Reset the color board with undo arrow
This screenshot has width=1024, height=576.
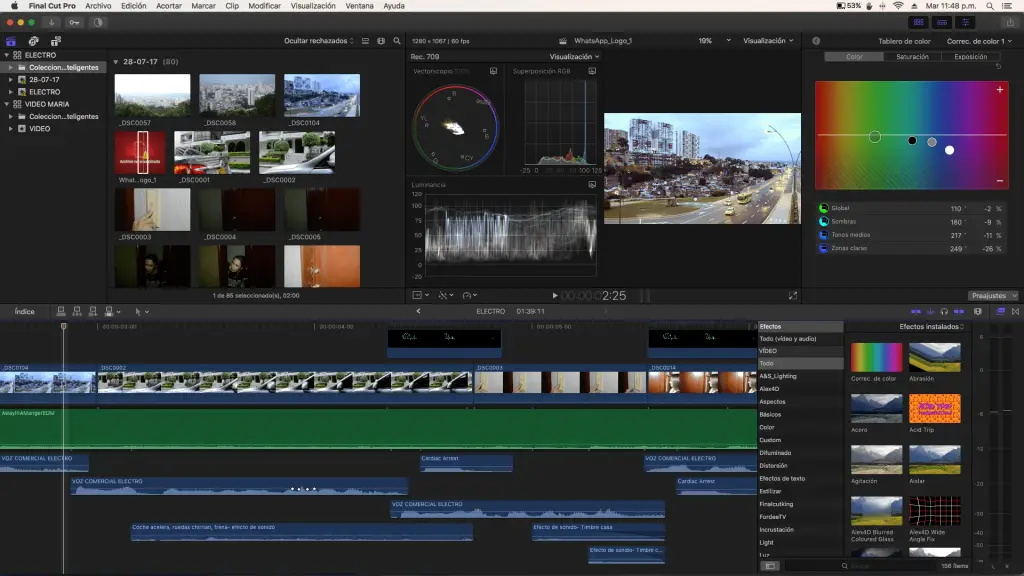point(997,67)
